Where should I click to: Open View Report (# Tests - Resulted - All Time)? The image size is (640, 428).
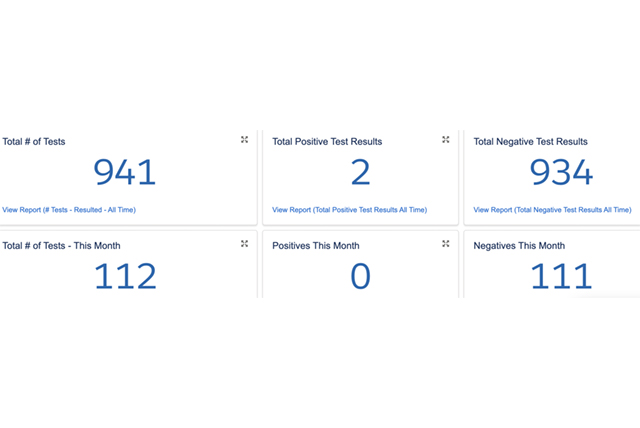point(69,210)
